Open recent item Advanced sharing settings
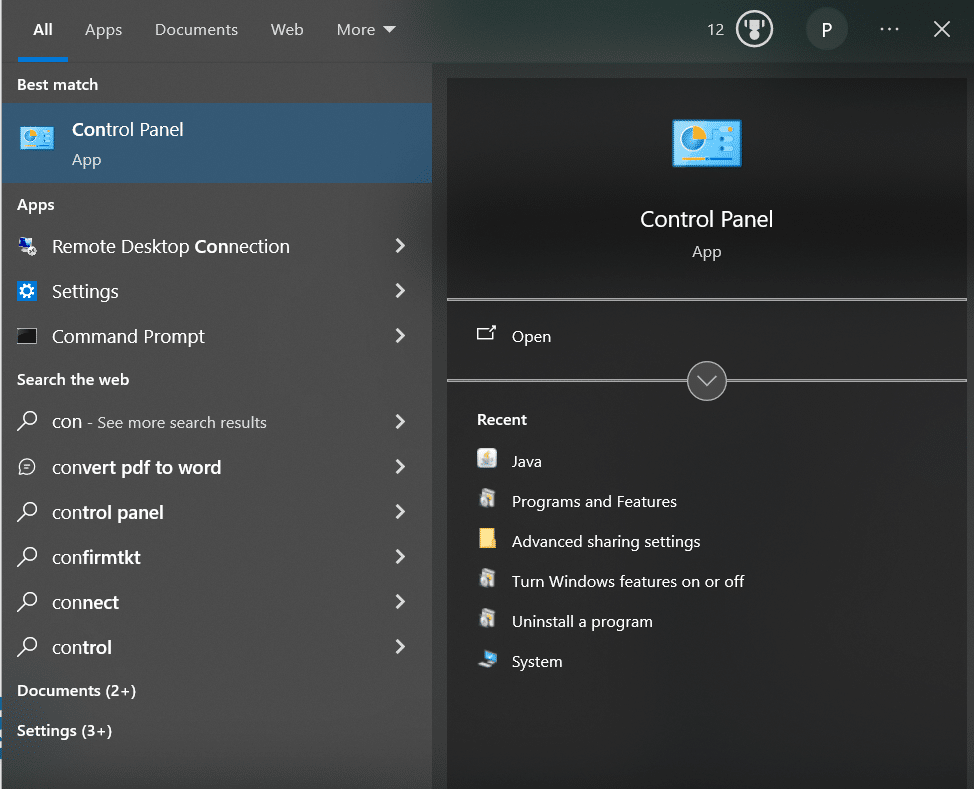 click(606, 542)
